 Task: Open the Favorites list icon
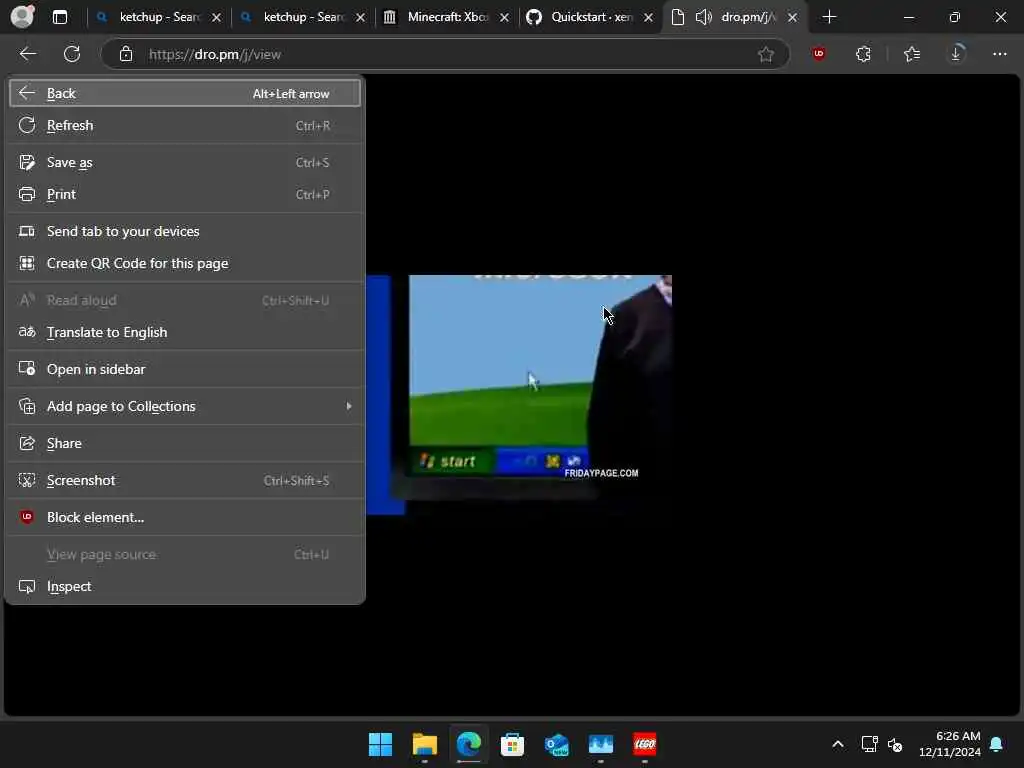click(x=912, y=54)
